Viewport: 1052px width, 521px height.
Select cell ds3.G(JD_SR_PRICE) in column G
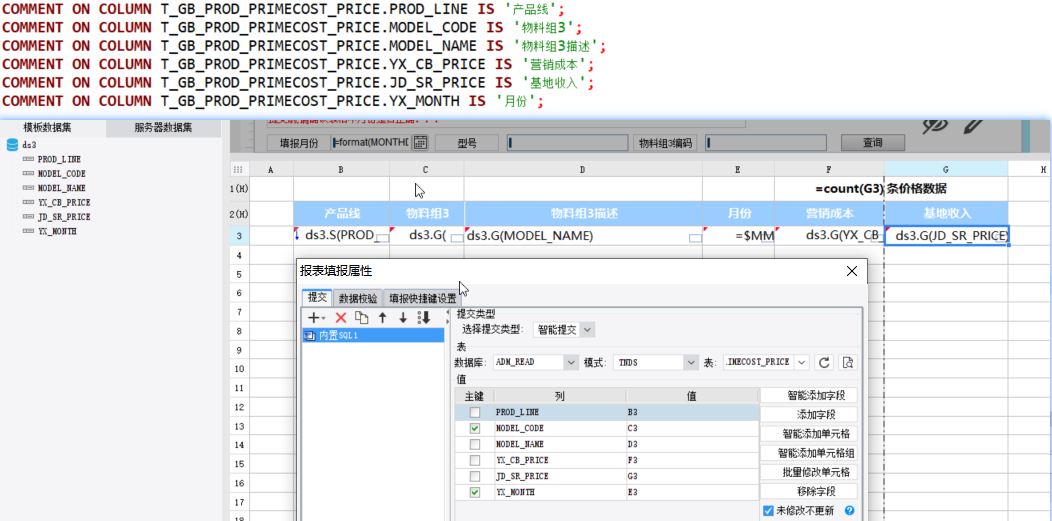(946, 235)
